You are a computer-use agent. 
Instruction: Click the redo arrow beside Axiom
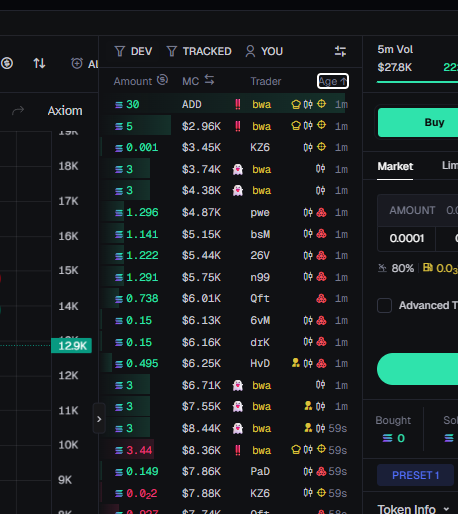coord(18,110)
